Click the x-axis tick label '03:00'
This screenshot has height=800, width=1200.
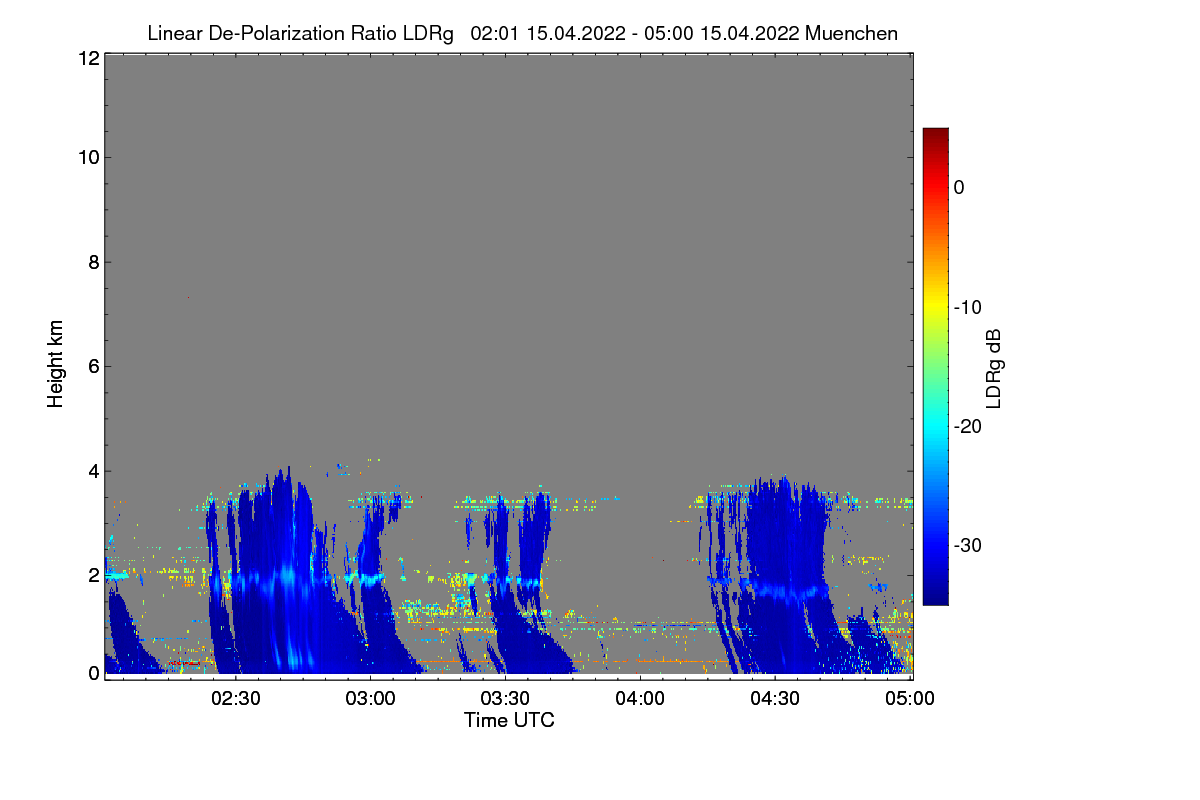click(x=371, y=698)
